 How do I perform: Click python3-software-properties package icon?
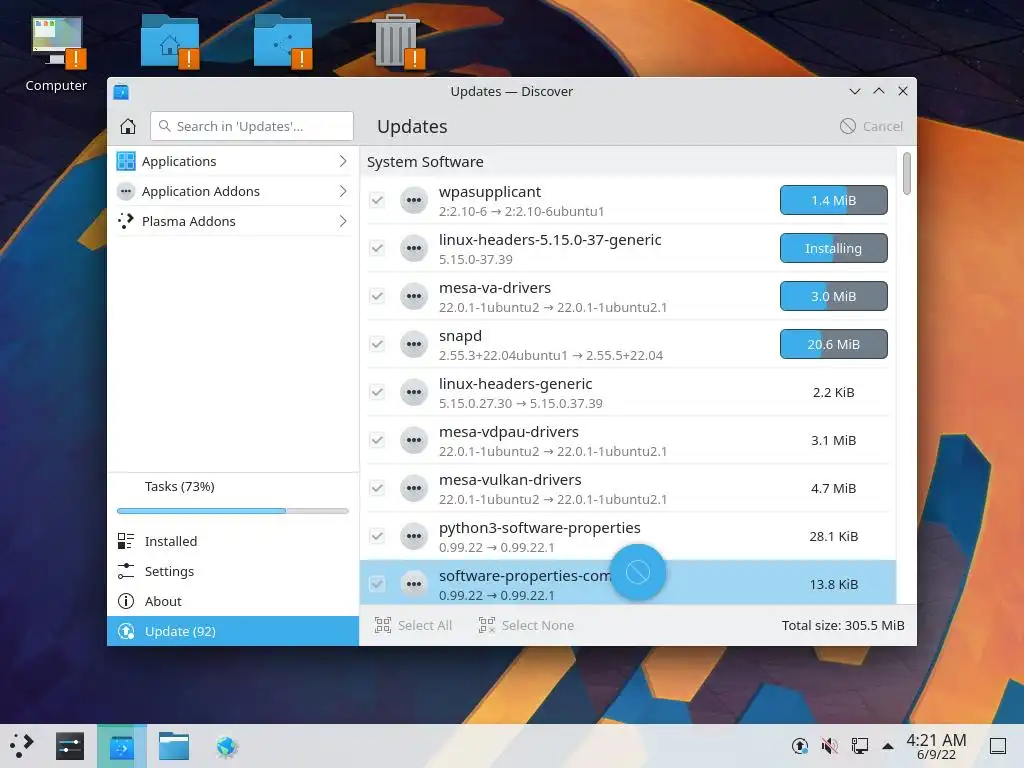click(414, 536)
